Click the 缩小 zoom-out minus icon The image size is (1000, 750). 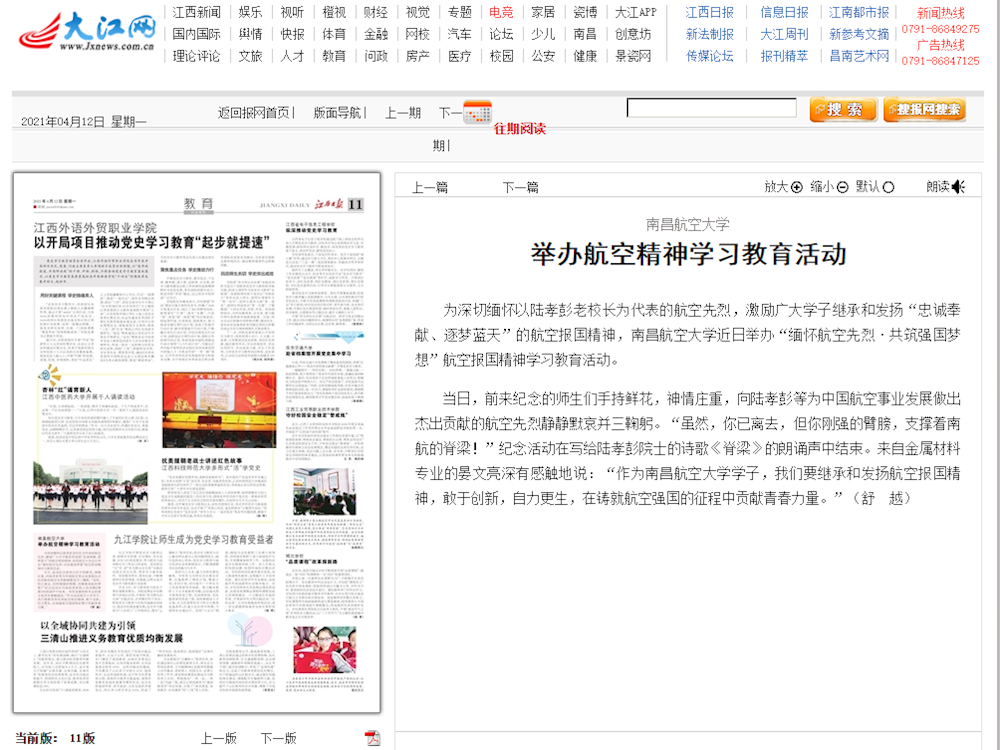[843, 187]
